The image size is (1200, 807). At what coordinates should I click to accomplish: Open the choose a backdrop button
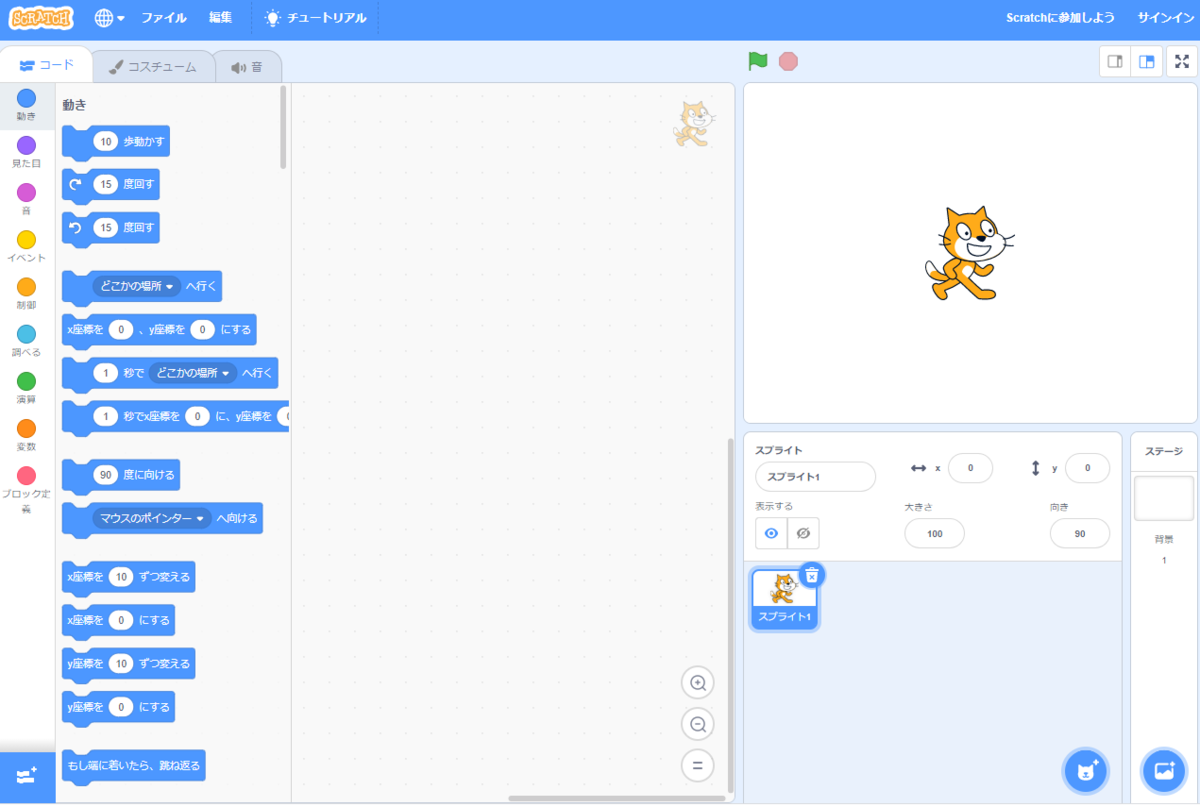tap(1164, 771)
